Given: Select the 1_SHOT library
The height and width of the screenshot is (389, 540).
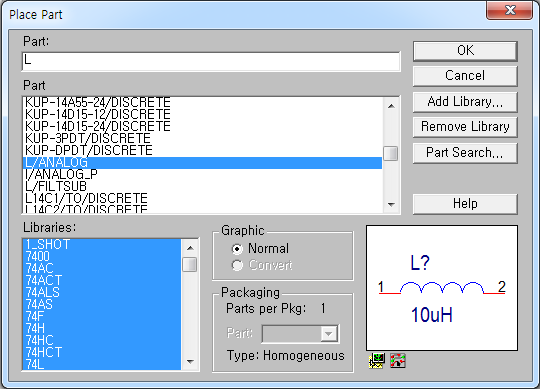Looking at the screenshot, I should click(102, 245).
